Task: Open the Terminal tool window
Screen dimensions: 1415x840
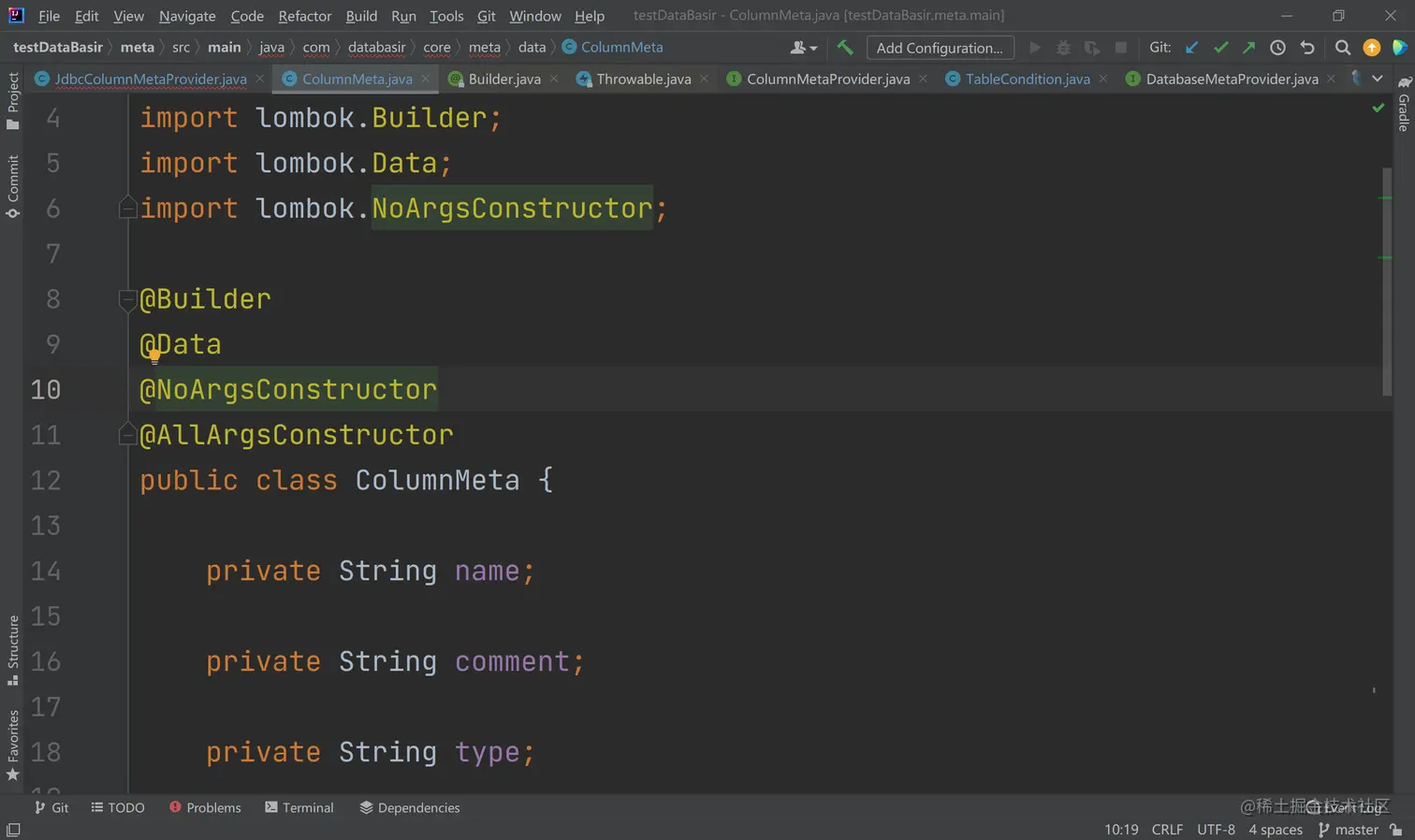Action: click(x=299, y=807)
